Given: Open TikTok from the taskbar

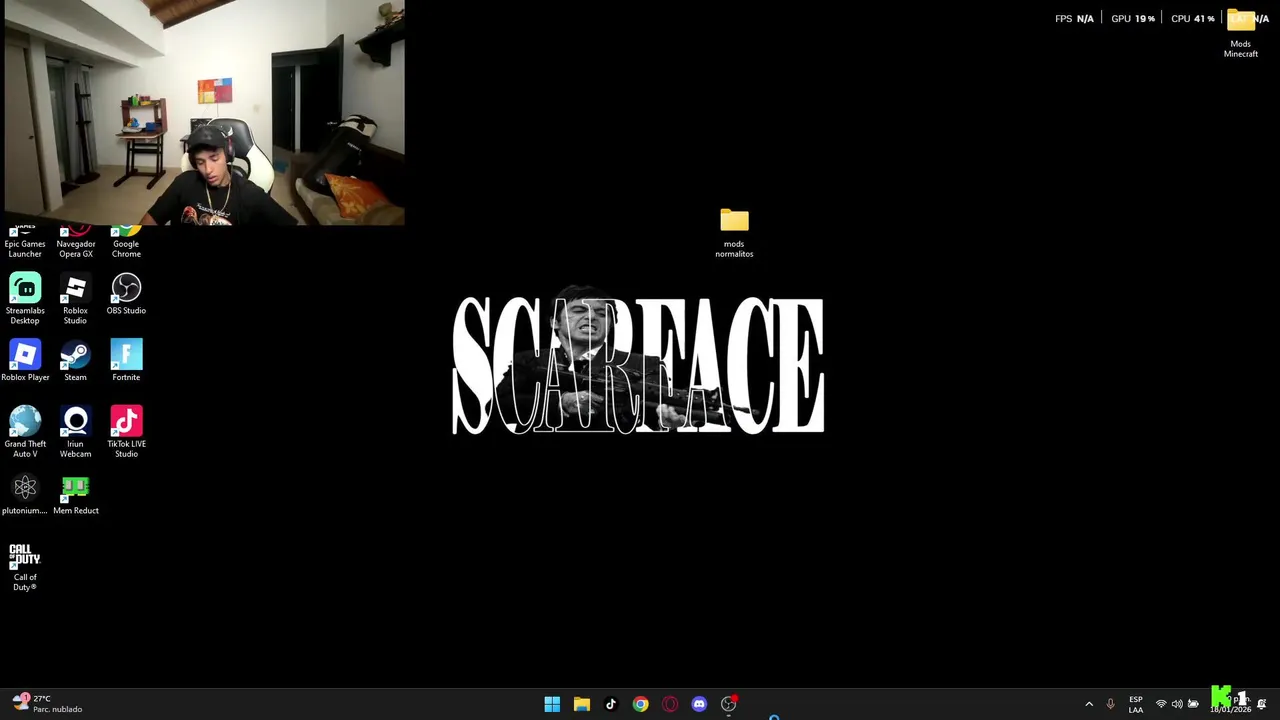Looking at the screenshot, I should pos(611,704).
